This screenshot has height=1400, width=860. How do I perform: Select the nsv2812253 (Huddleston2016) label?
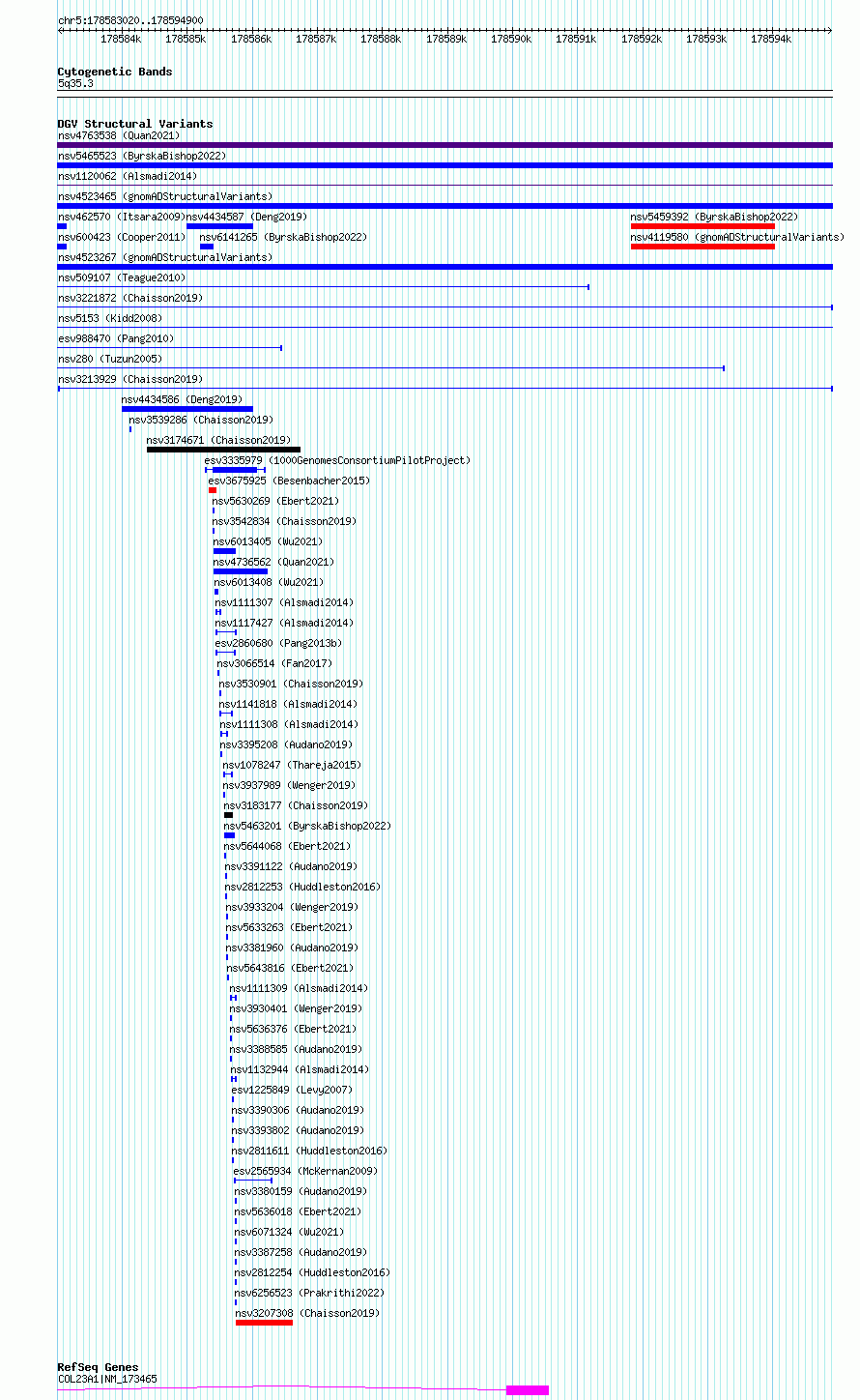pyautogui.click(x=302, y=887)
